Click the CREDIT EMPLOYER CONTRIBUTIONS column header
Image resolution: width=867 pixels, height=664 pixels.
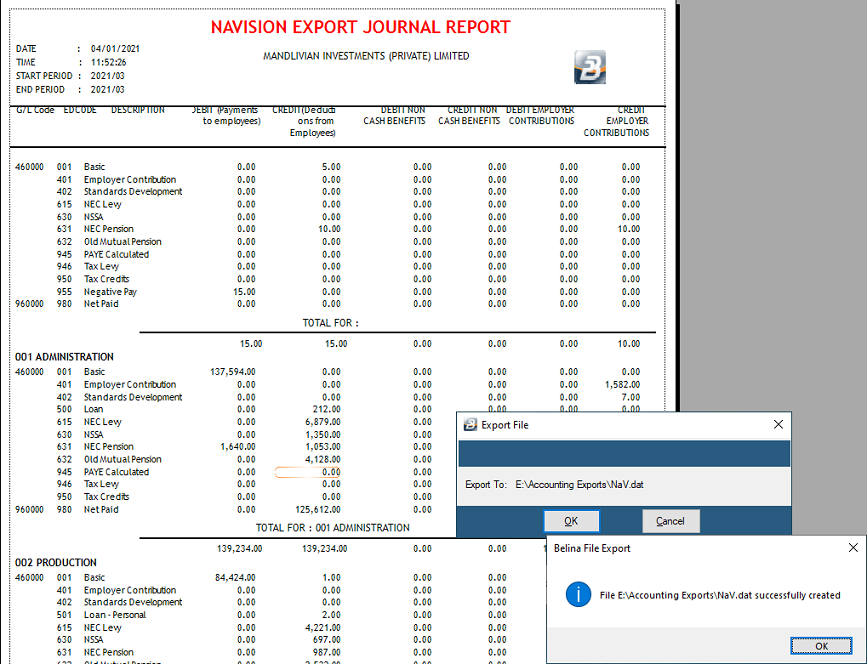617,121
